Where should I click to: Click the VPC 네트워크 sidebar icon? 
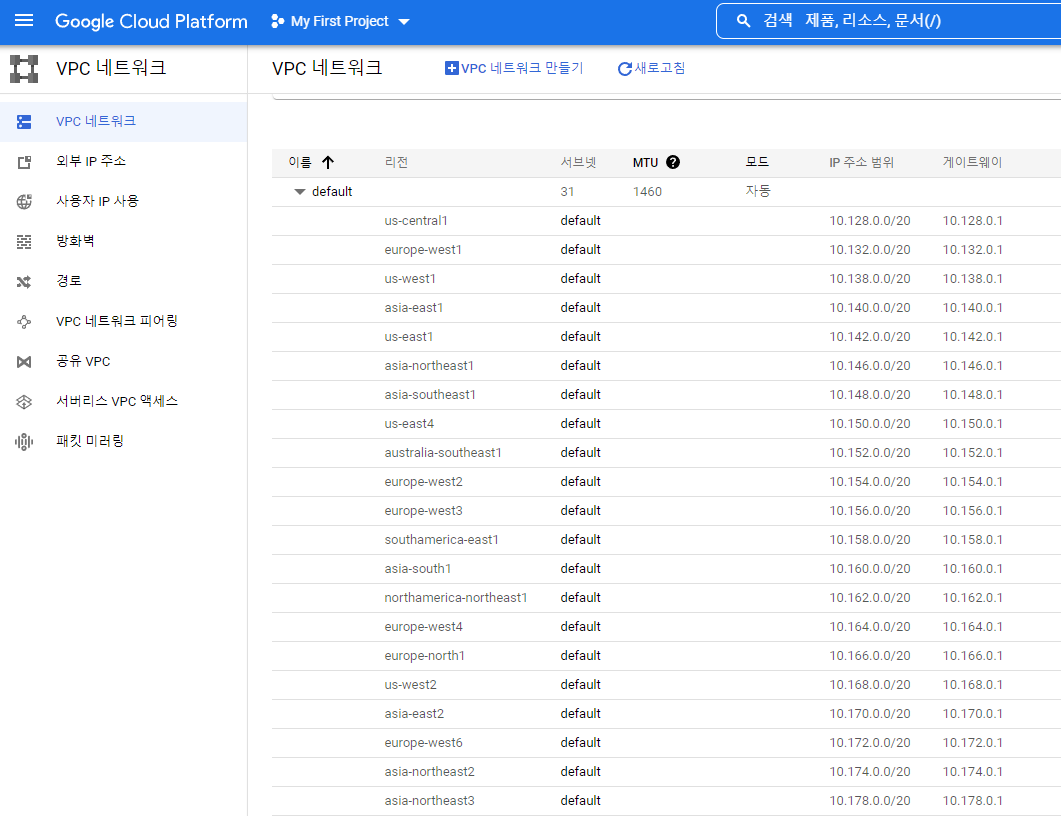[24, 122]
